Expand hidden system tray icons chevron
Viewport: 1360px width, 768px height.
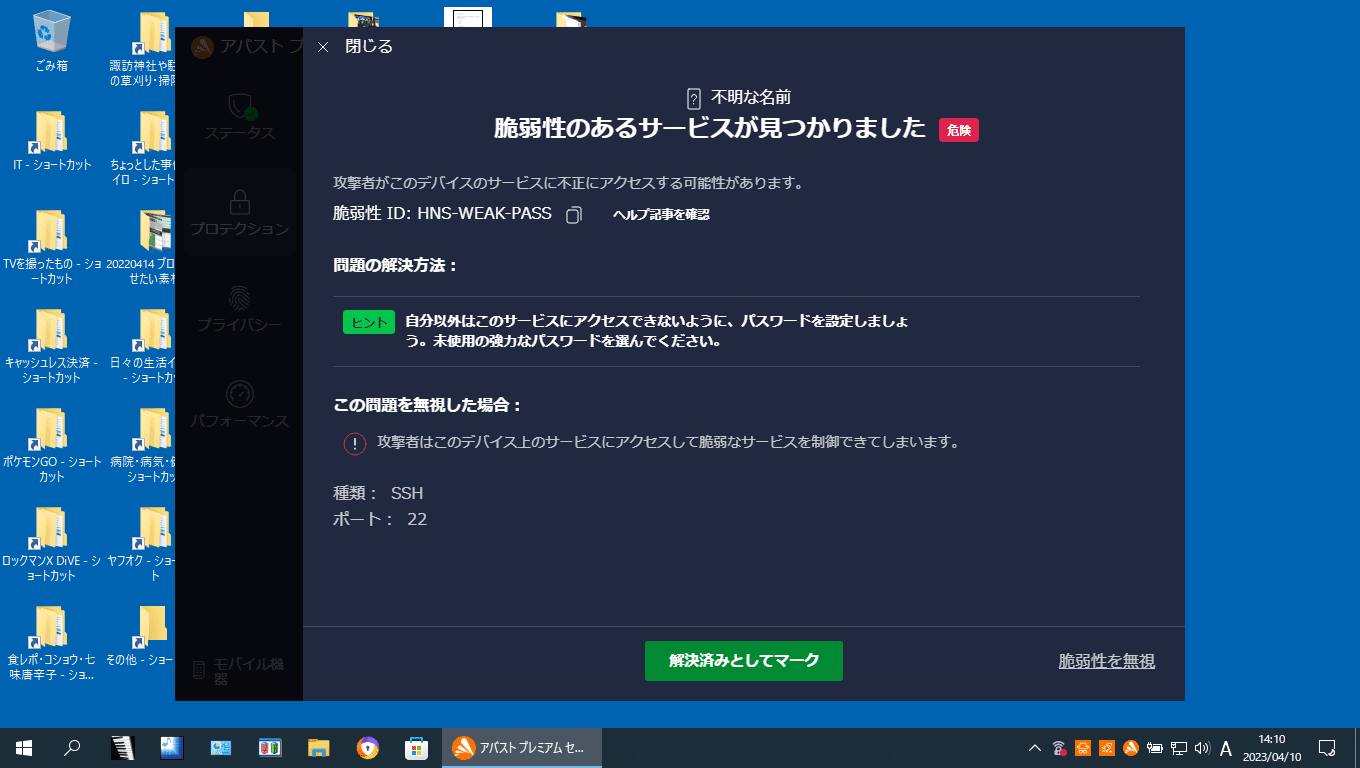[1035, 747]
